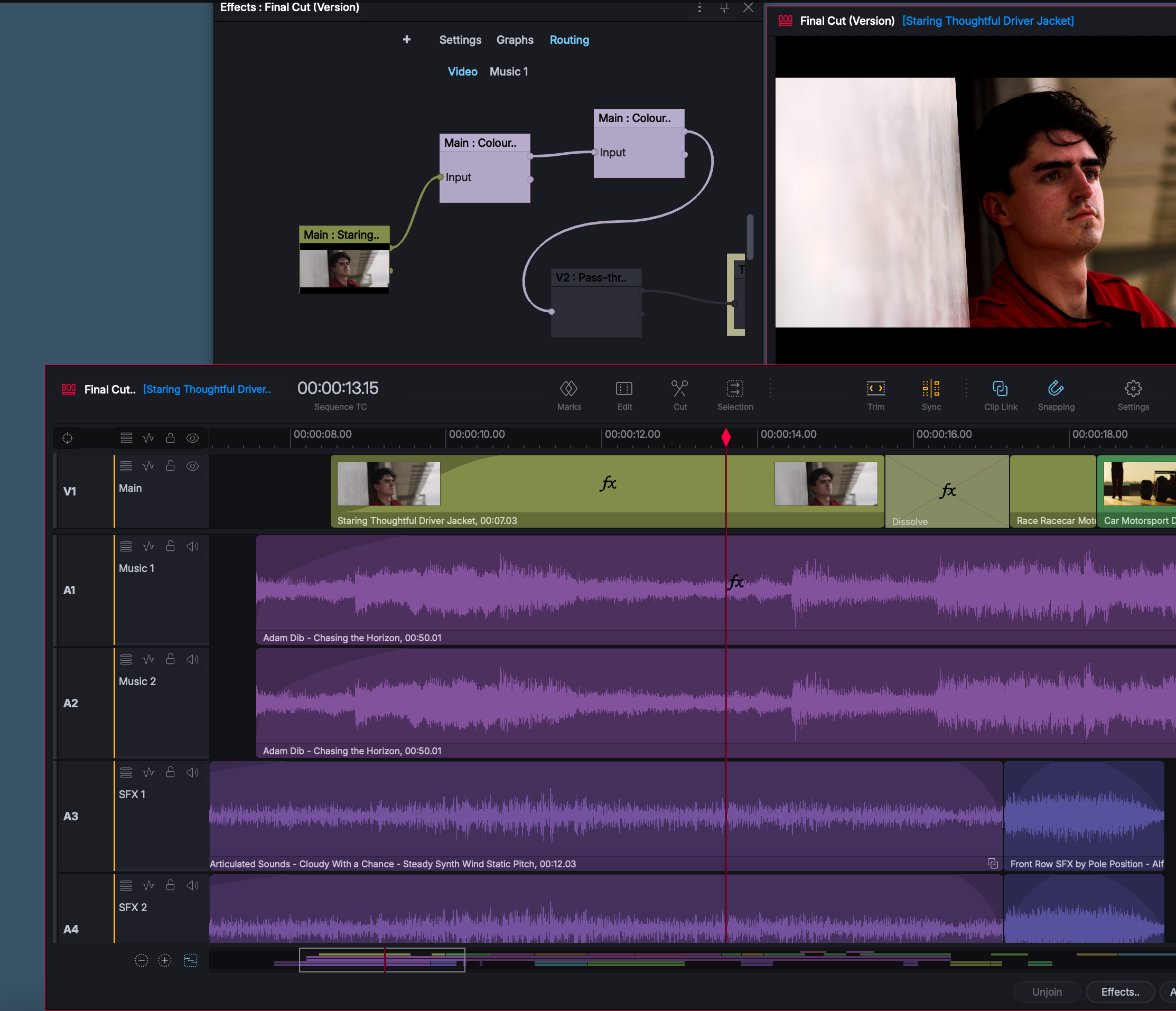The image size is (1176, 1011).
Task: Click the Unjoin button
Action: click(x=1047, y=991)
